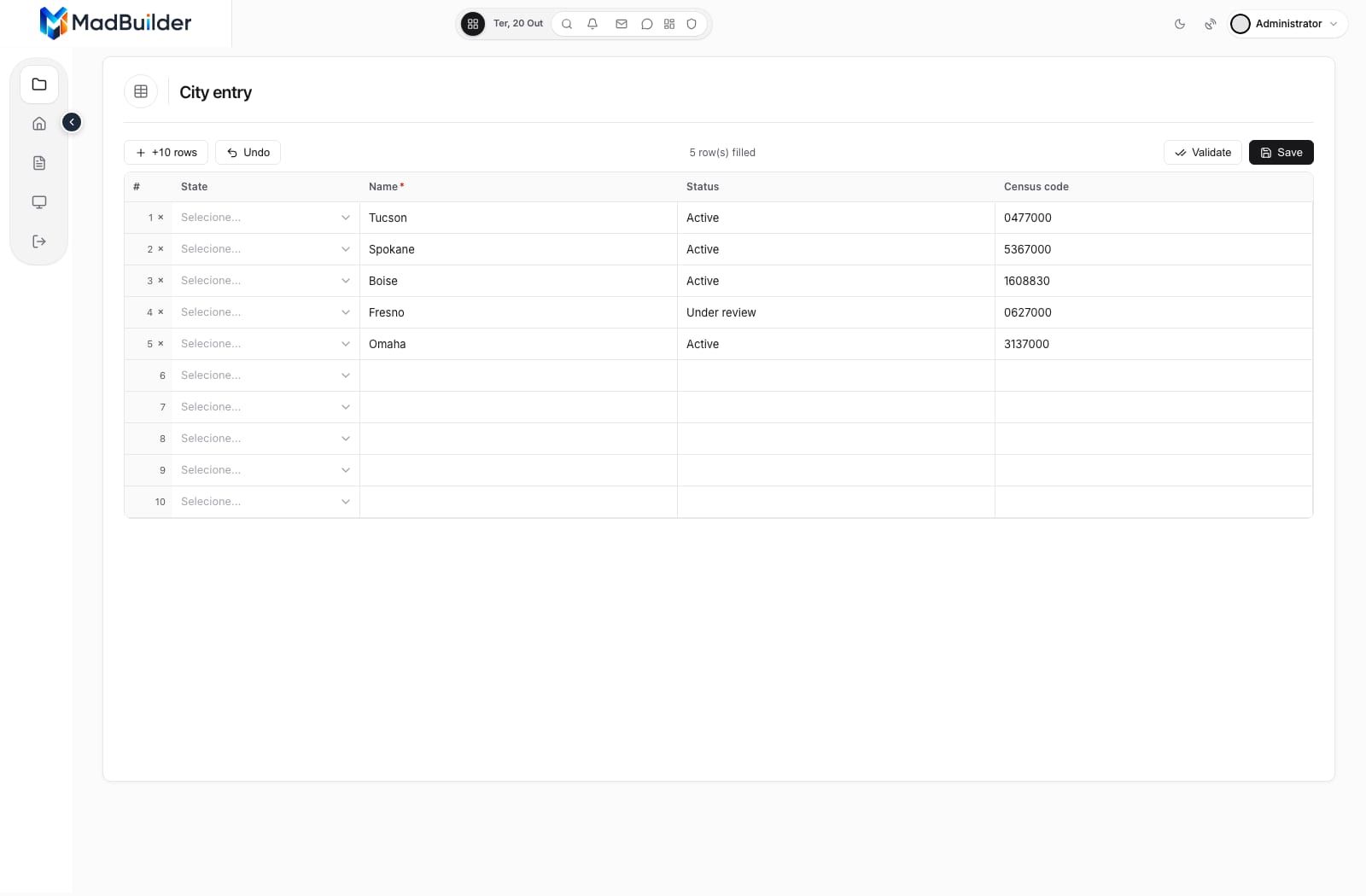Click the Validate button

click(x=1203, y=153)
